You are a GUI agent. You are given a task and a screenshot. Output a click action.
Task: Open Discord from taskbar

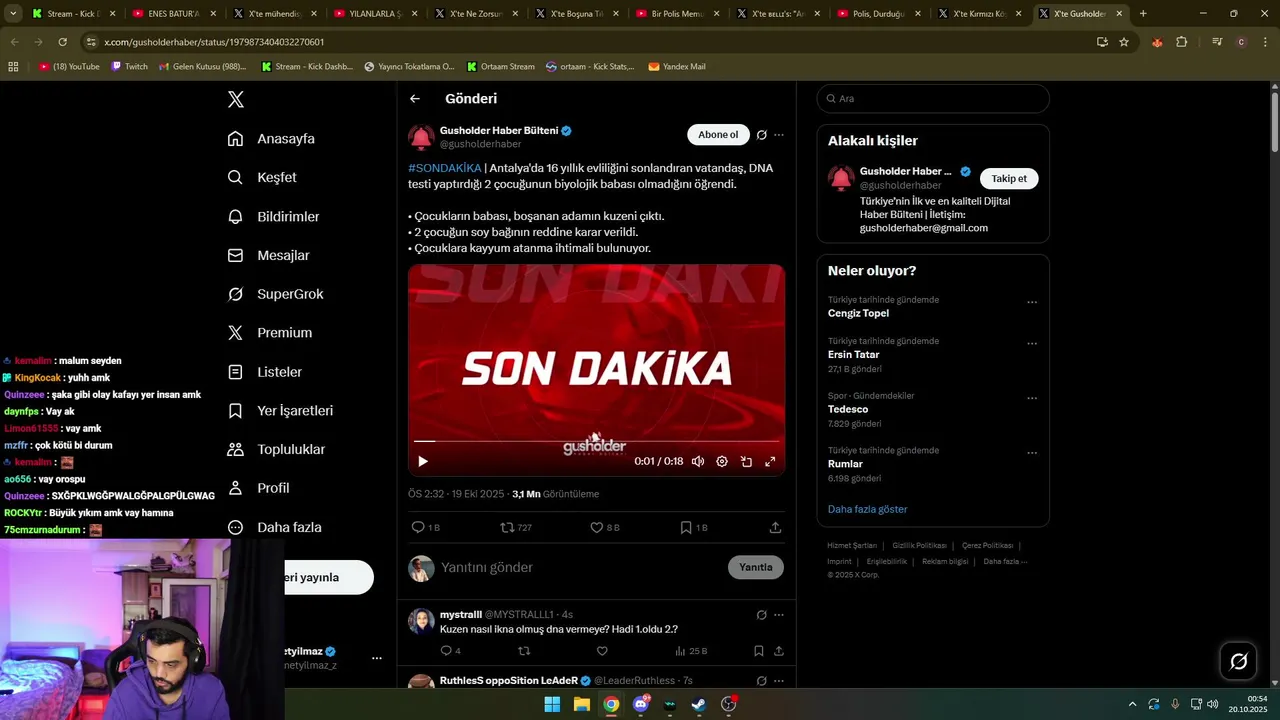pyautogui.click(x=640, y=704)
